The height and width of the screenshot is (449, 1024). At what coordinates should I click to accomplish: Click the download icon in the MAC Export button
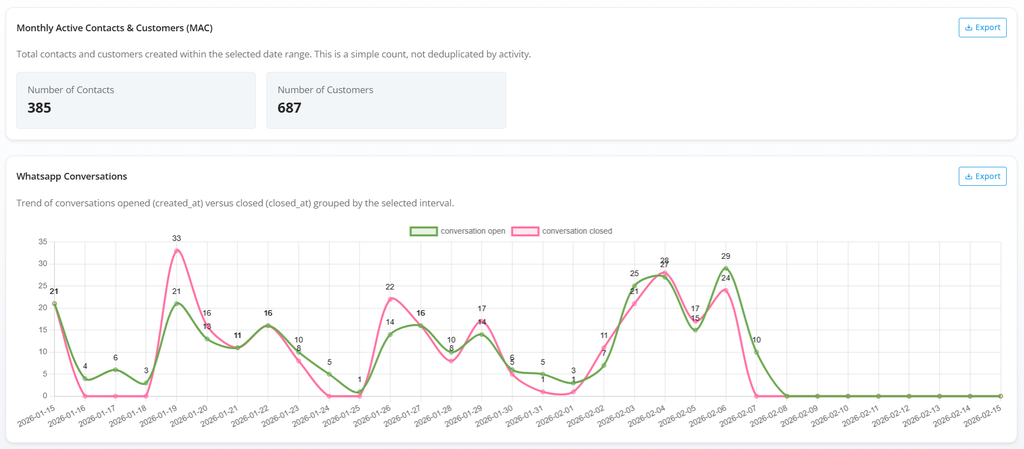[x=969, y=28]
